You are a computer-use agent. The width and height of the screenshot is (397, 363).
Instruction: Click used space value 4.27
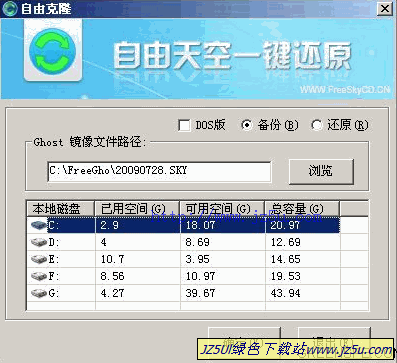pyautogui.click(x=112, y=293)
